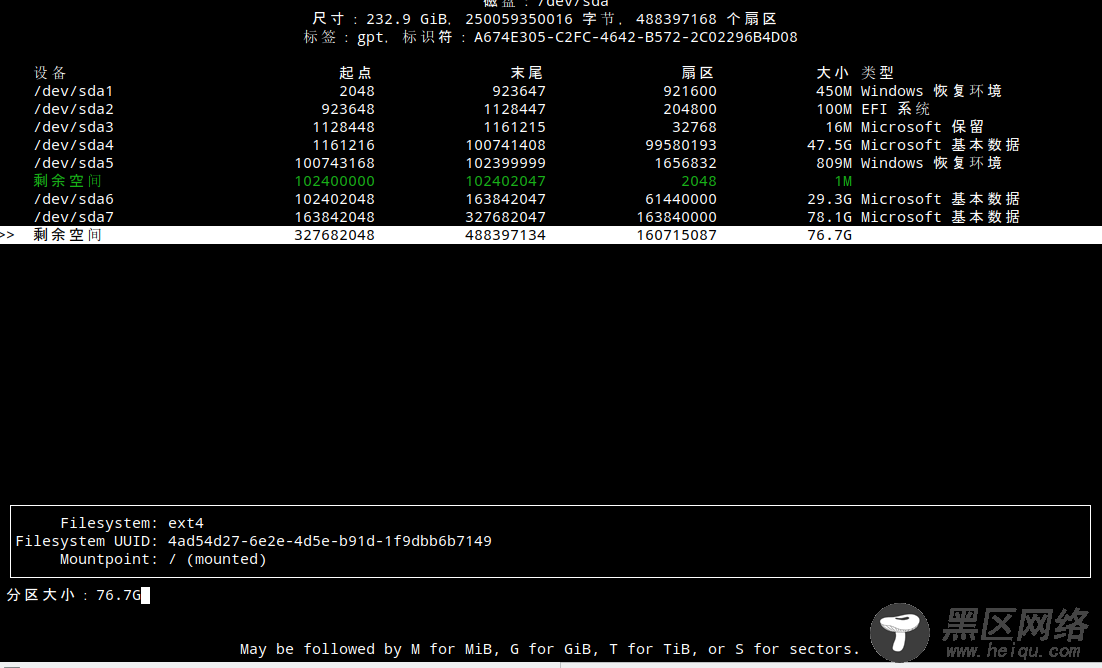Click the 大小 column header
This screenshot has height=668, width=1102.
[833, 72]
